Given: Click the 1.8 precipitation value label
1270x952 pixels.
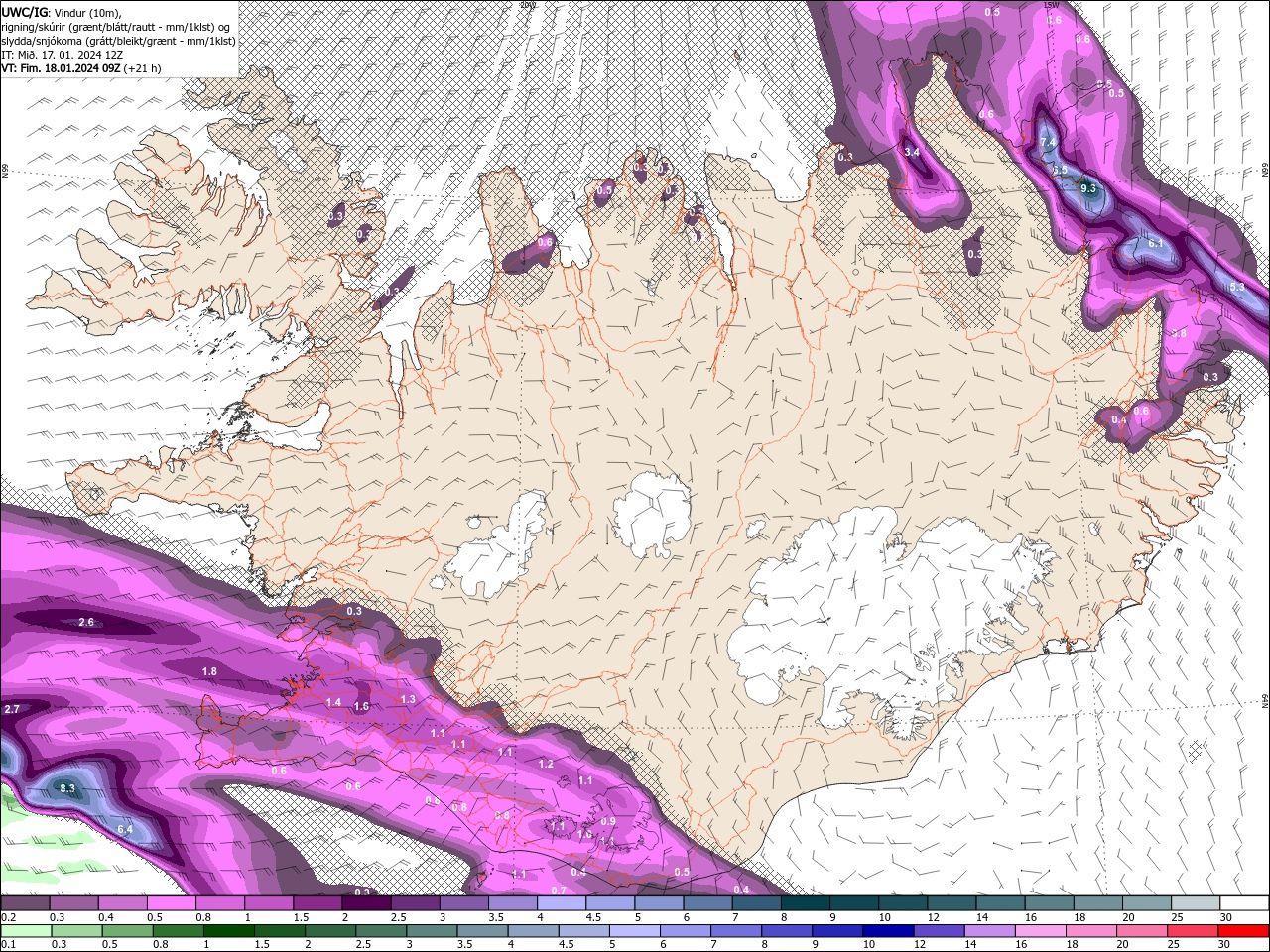Looking at the screenshot, I should pyautogui.click(x=209, y=671).
